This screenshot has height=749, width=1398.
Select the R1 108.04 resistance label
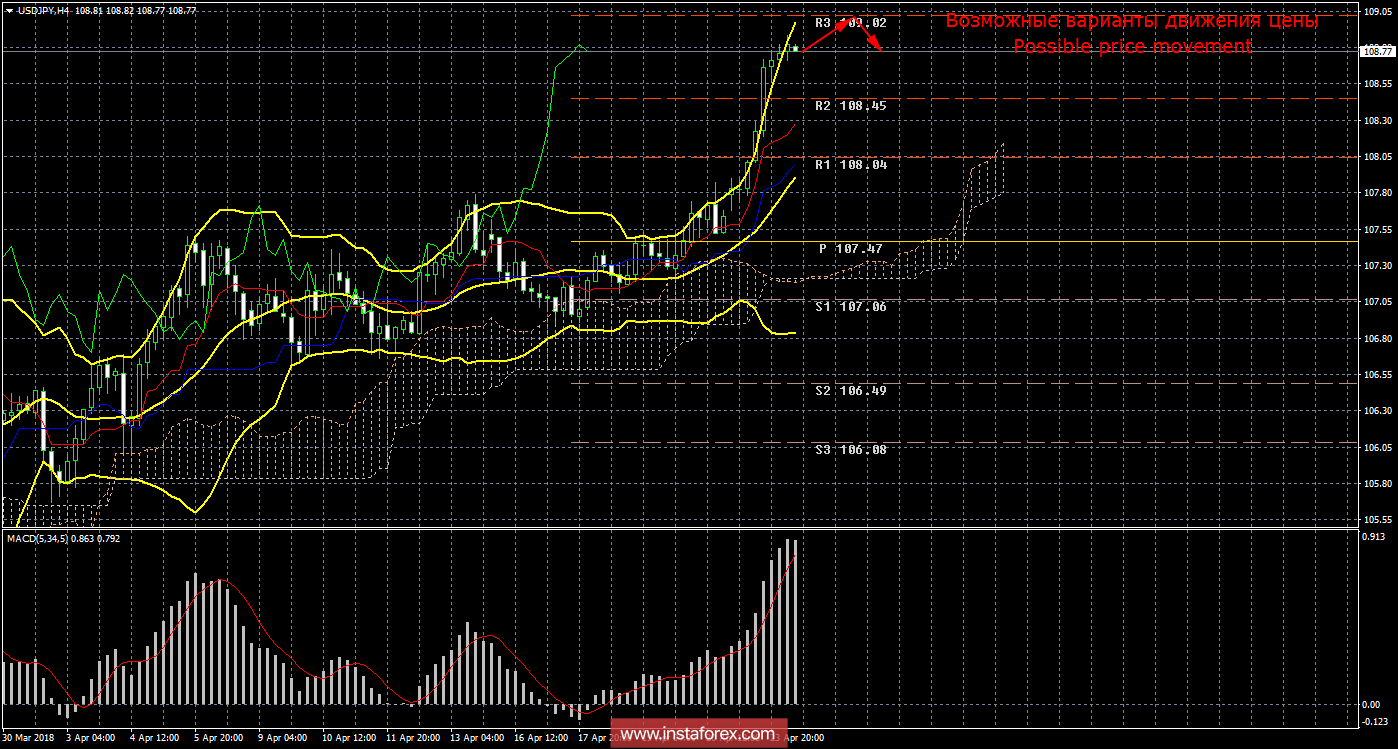[x=850, y=164]
